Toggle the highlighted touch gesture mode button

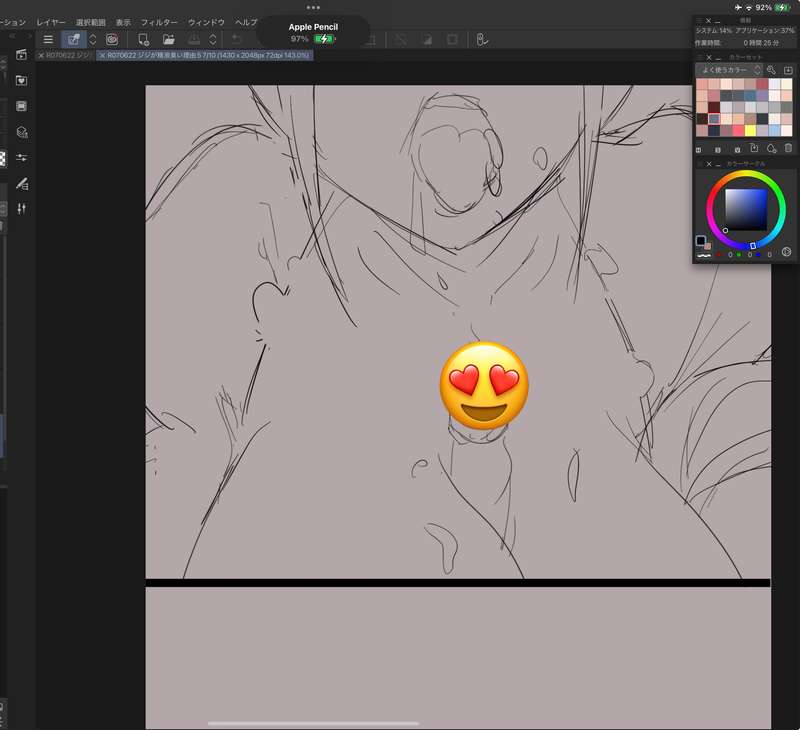click(73, 39)
